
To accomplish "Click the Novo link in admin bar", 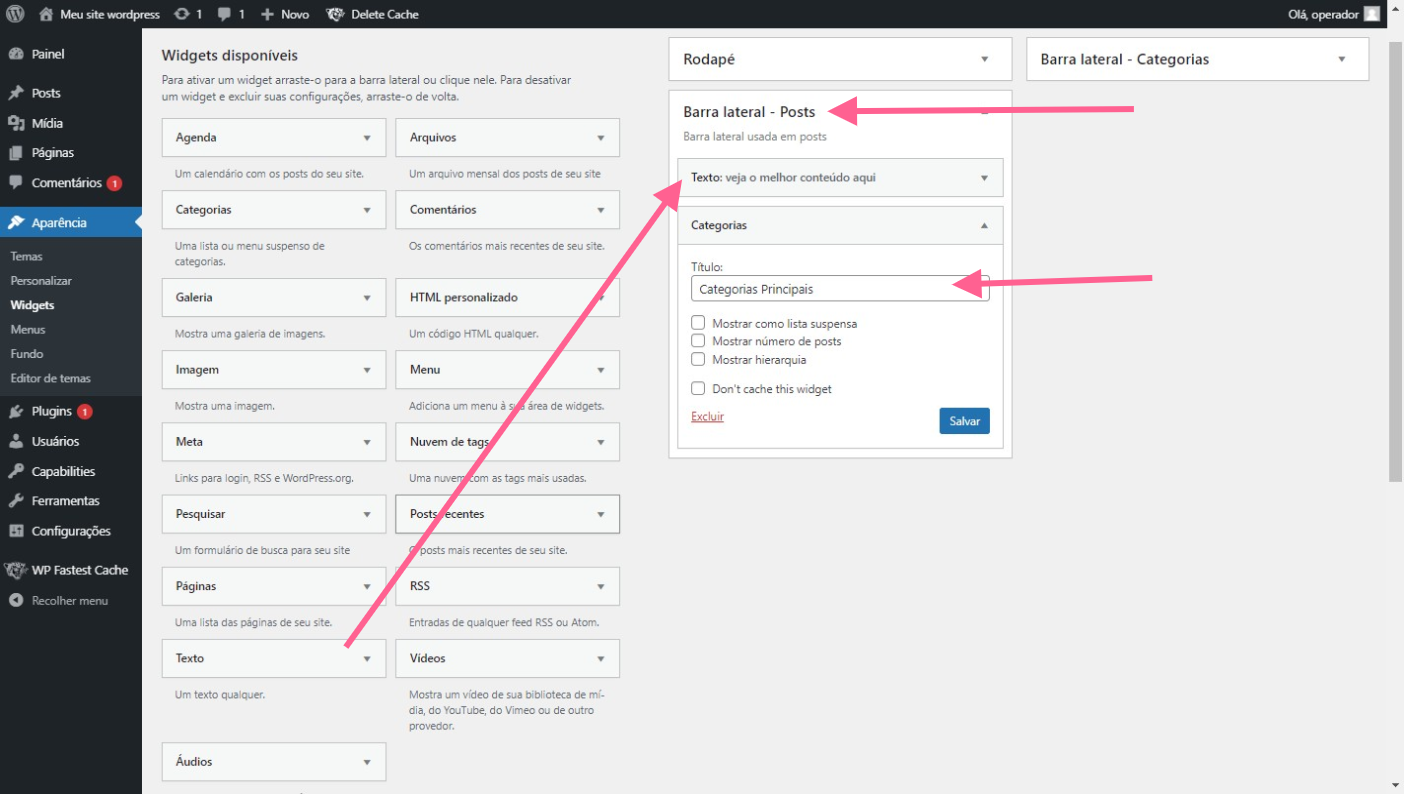I will (295, 14).
